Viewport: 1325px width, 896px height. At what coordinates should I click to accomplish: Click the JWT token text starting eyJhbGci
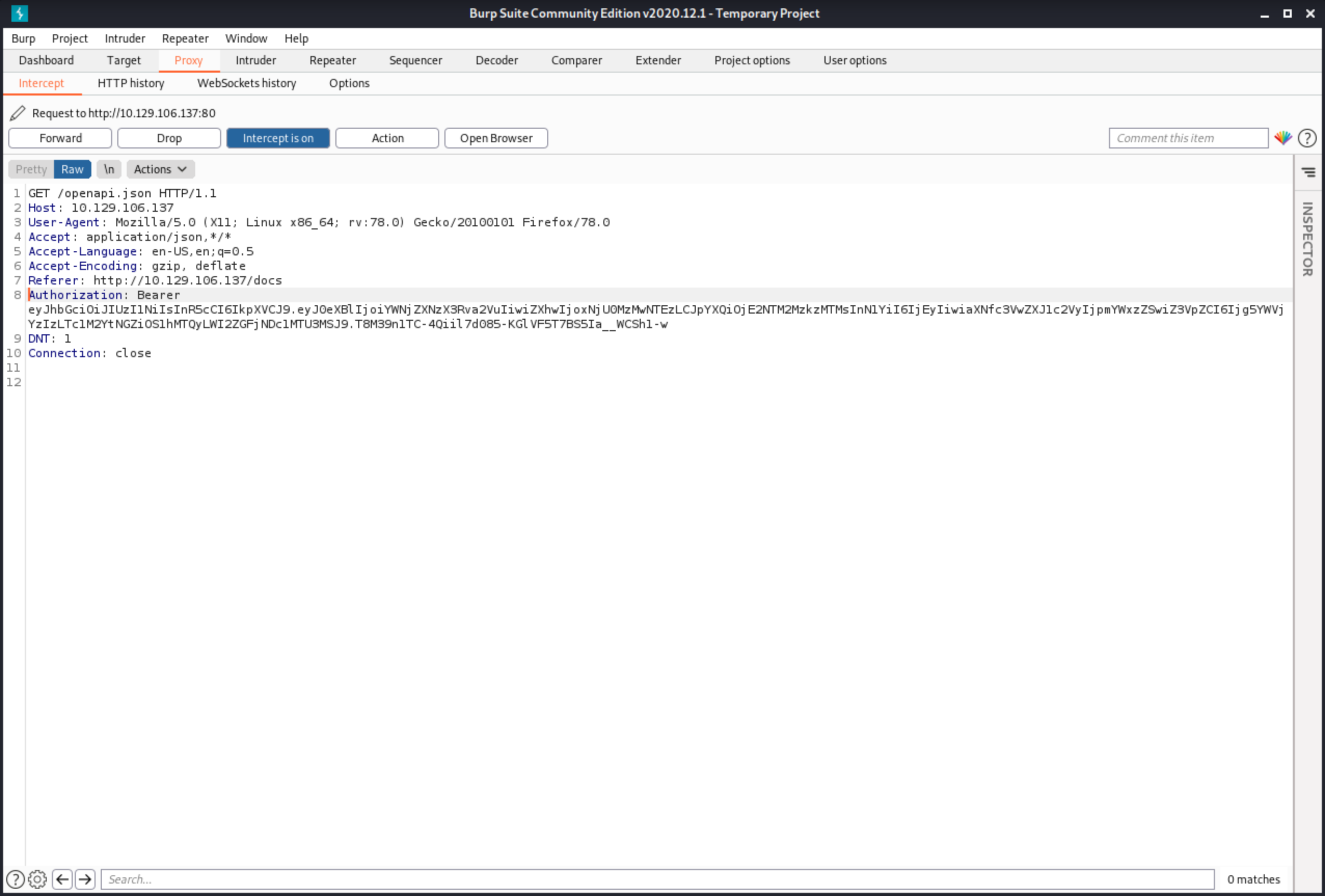[x=656, y=317]
